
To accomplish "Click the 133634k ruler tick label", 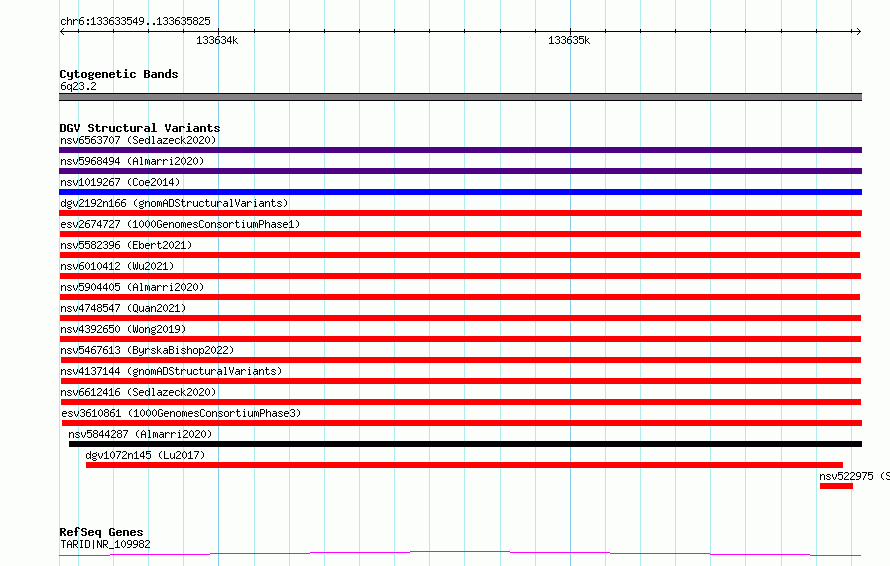I will [217, 40].
